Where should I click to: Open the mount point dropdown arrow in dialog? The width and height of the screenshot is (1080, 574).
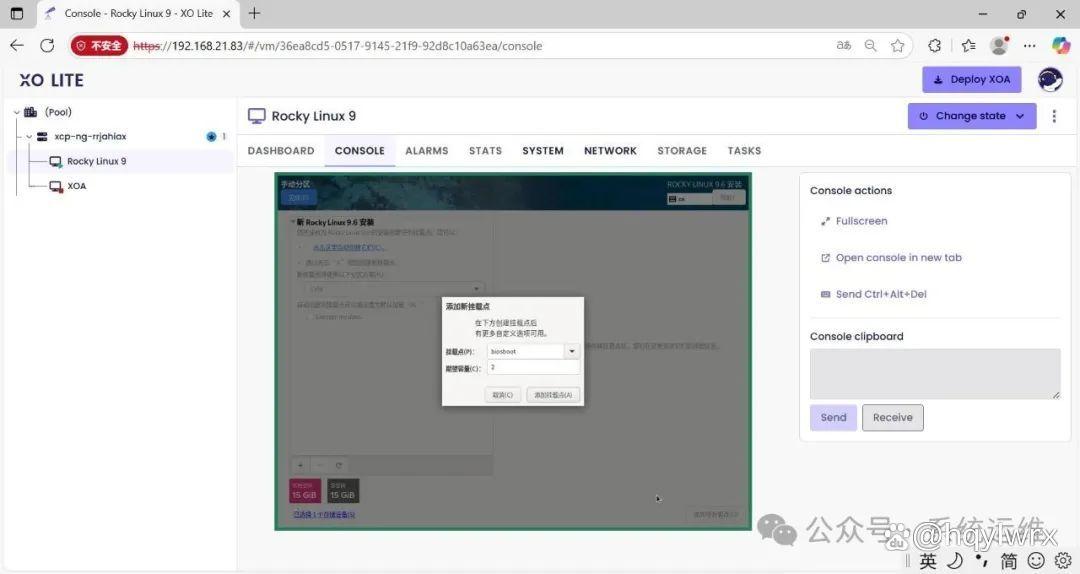coord(572,351)
